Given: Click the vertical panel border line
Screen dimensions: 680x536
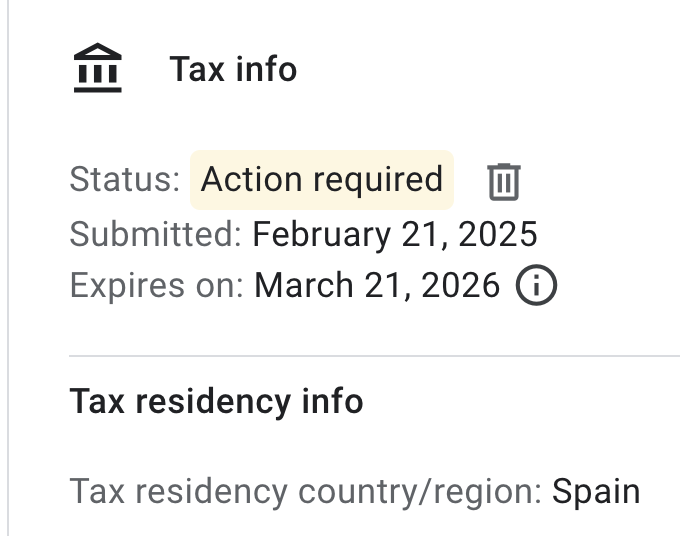Looking at the screenshot, I should [8, 268].
